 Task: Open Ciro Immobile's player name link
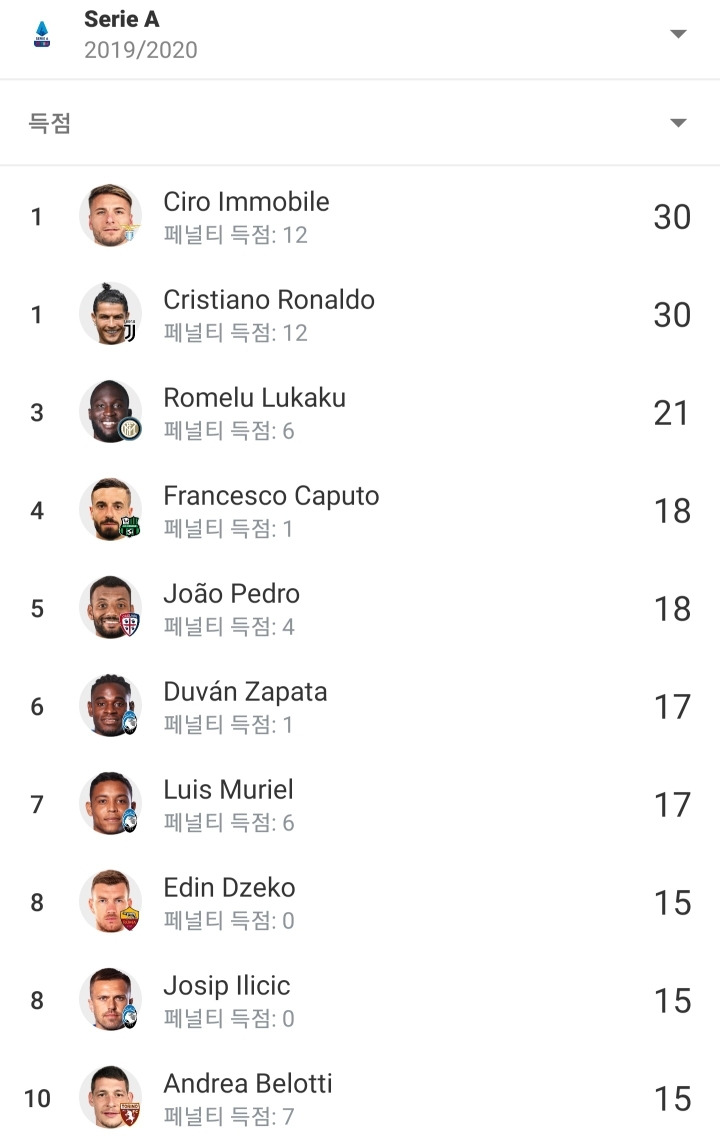tap(246, 202)
